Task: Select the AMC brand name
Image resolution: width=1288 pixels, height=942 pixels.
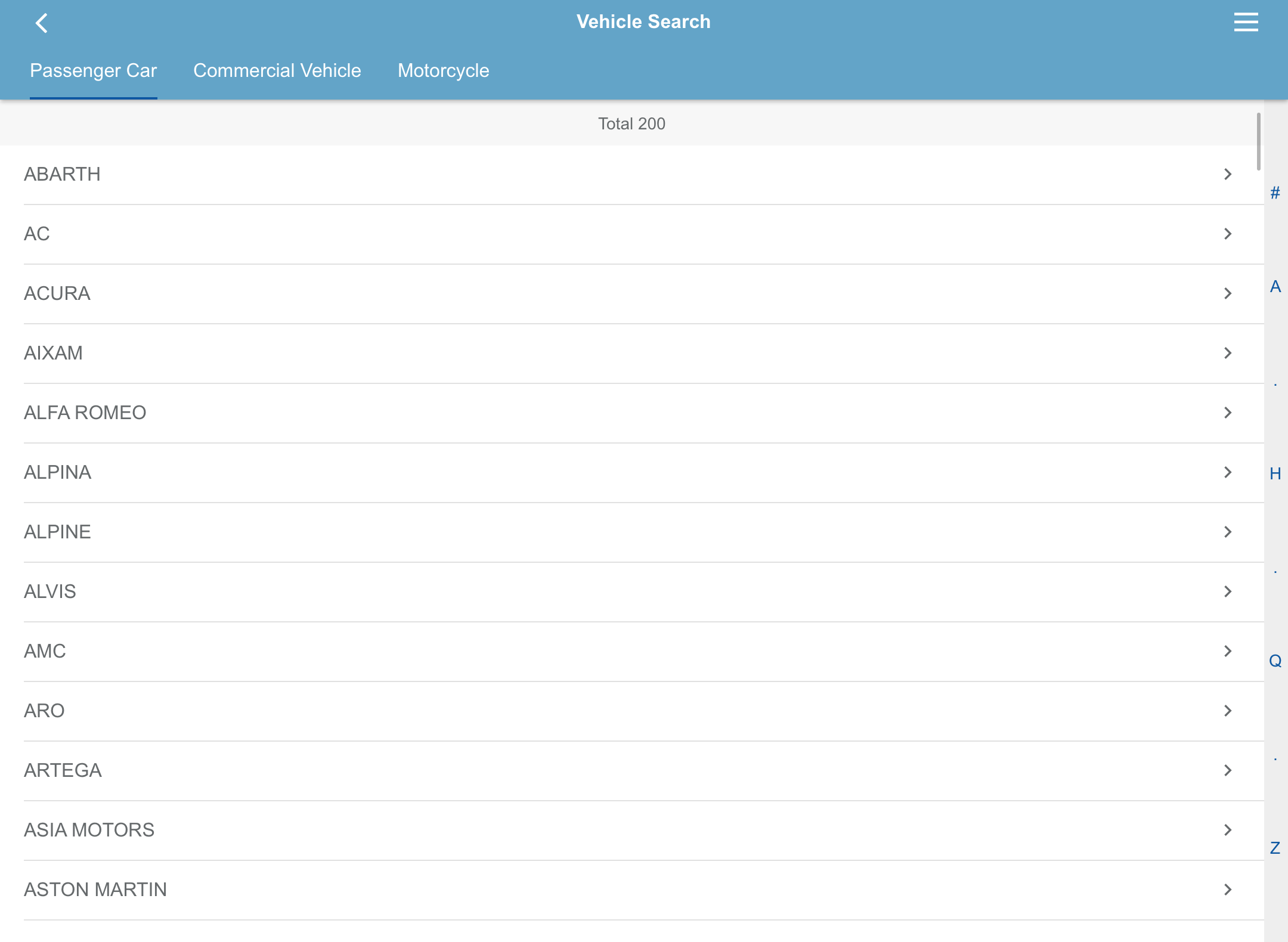Action: tap(45, 651)
